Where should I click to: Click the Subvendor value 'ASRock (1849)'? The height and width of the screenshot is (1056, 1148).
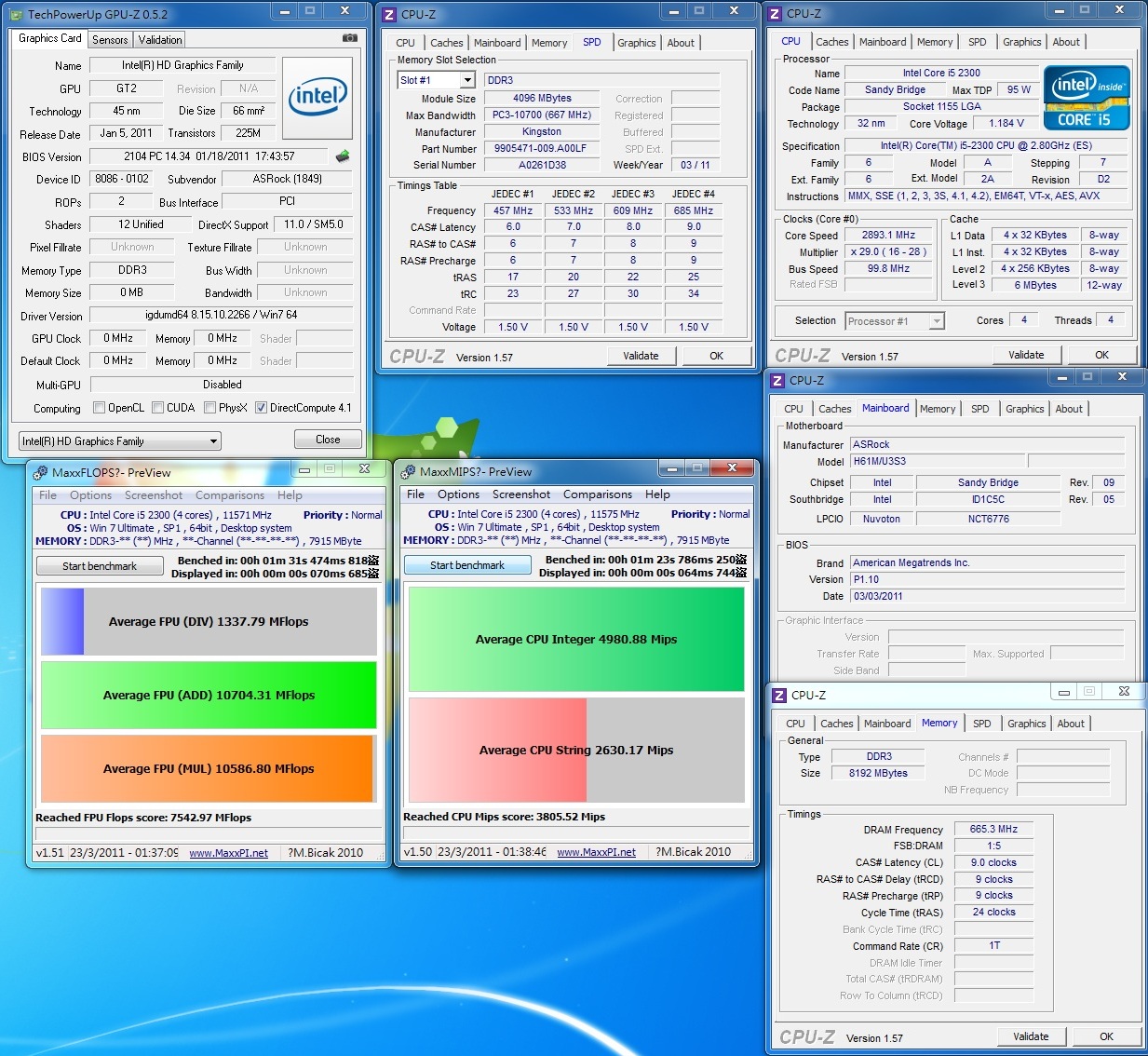pyautogui.click(x=288, y=179)
